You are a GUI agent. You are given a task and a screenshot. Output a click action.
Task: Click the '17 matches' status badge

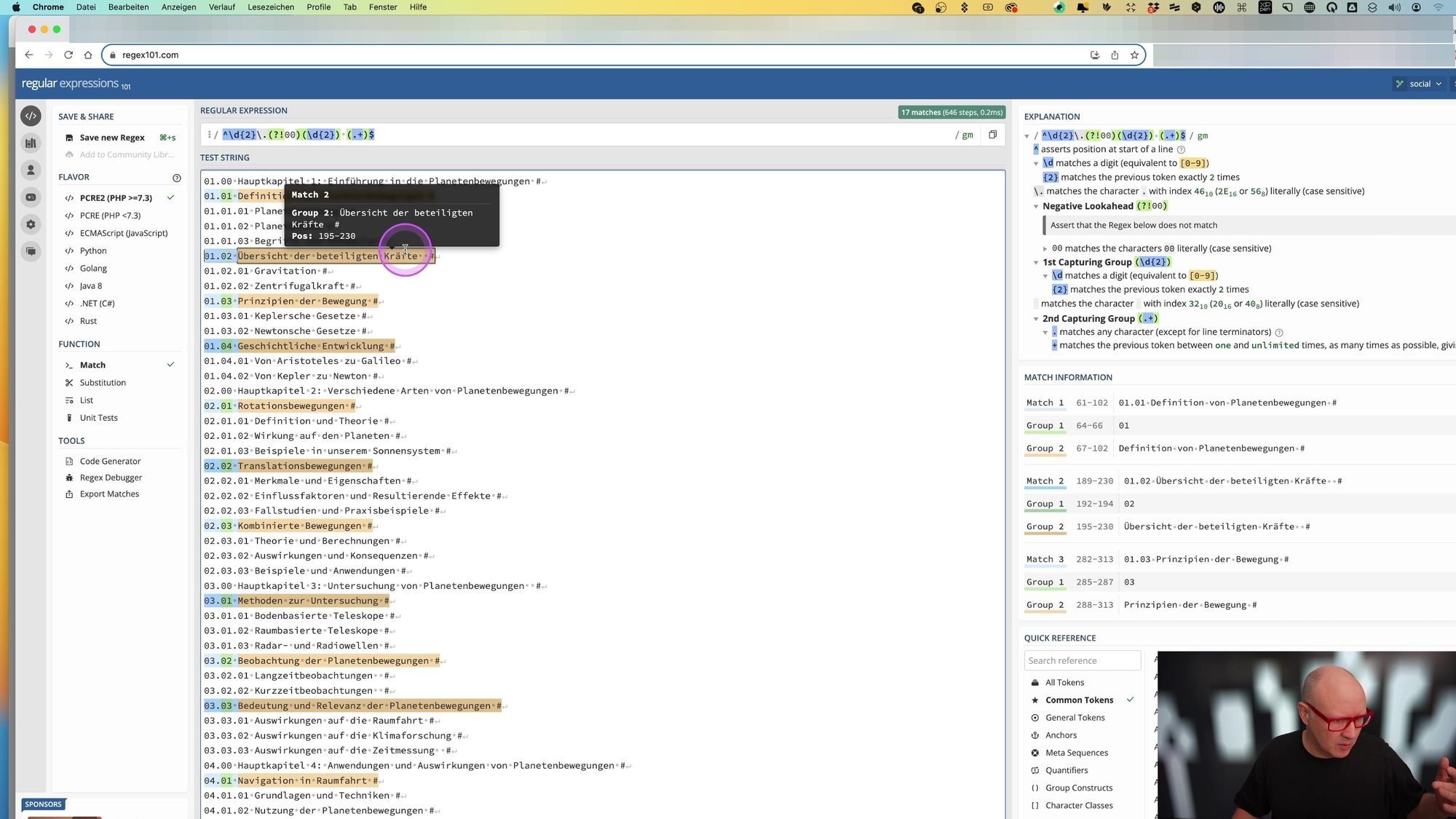pyautogui.click(x=951, y=112)
